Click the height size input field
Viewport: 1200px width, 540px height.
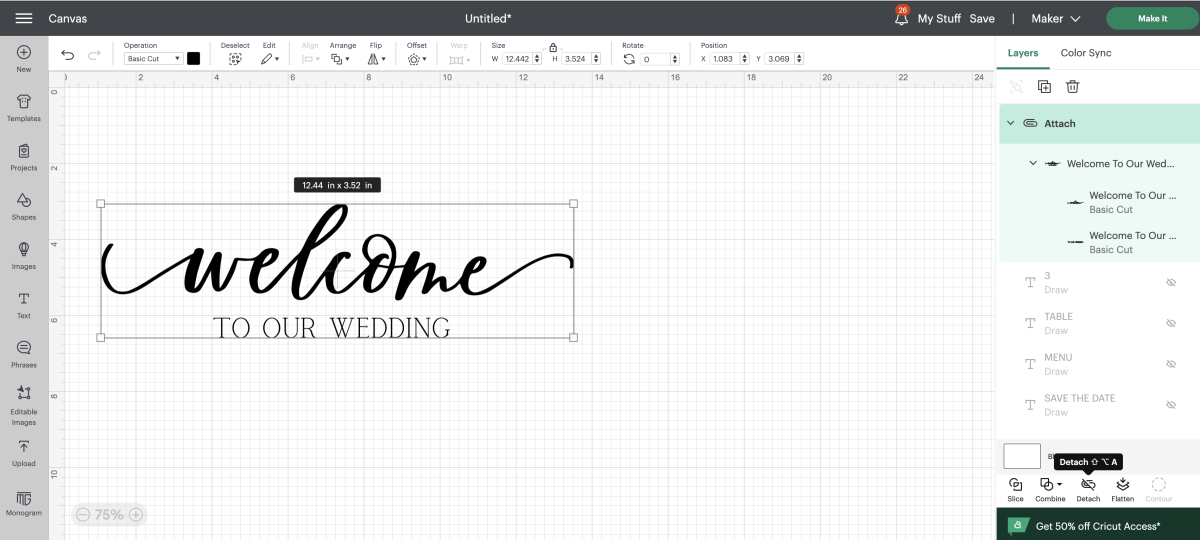click(x=581, y=59)
